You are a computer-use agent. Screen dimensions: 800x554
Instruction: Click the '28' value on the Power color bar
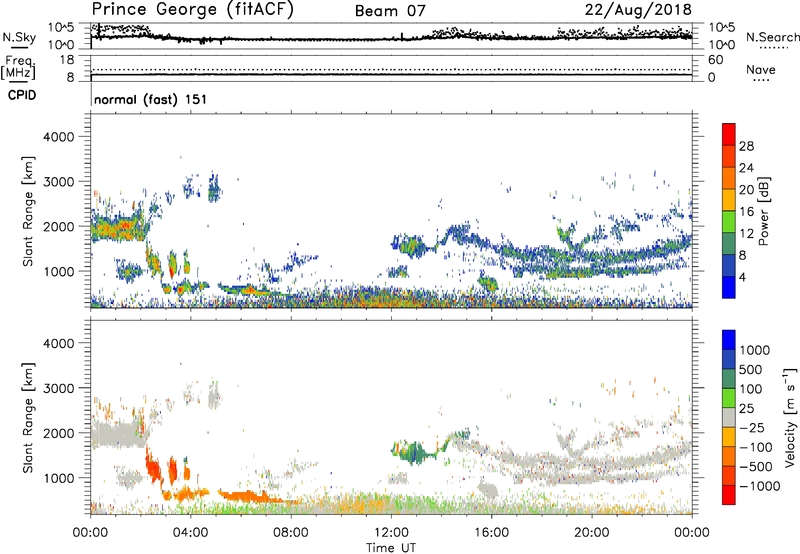[746, 146]
